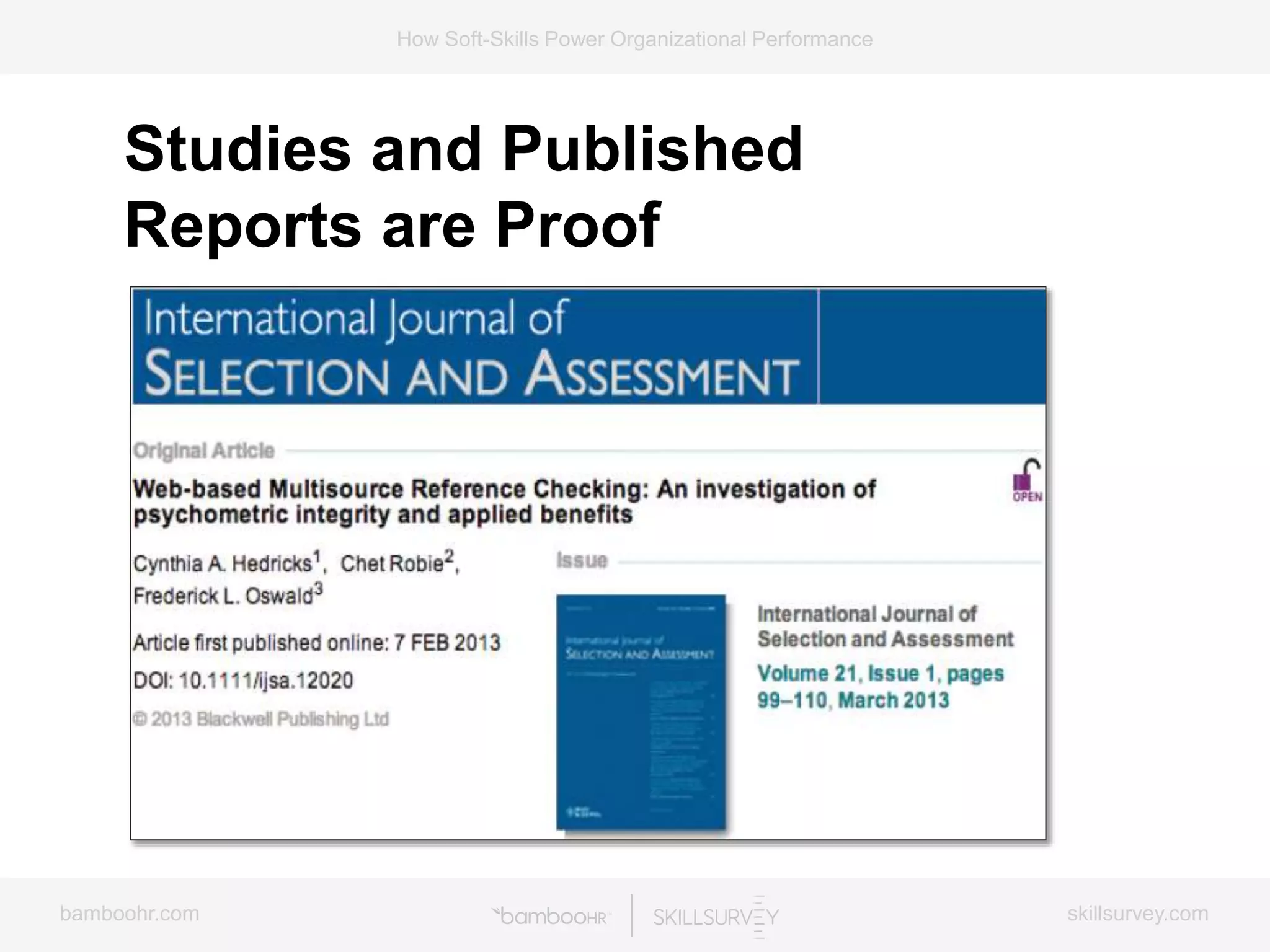Click the bamboohr.com footer link
Viewport: 1270px width, 952px height.
coord(130,914)
